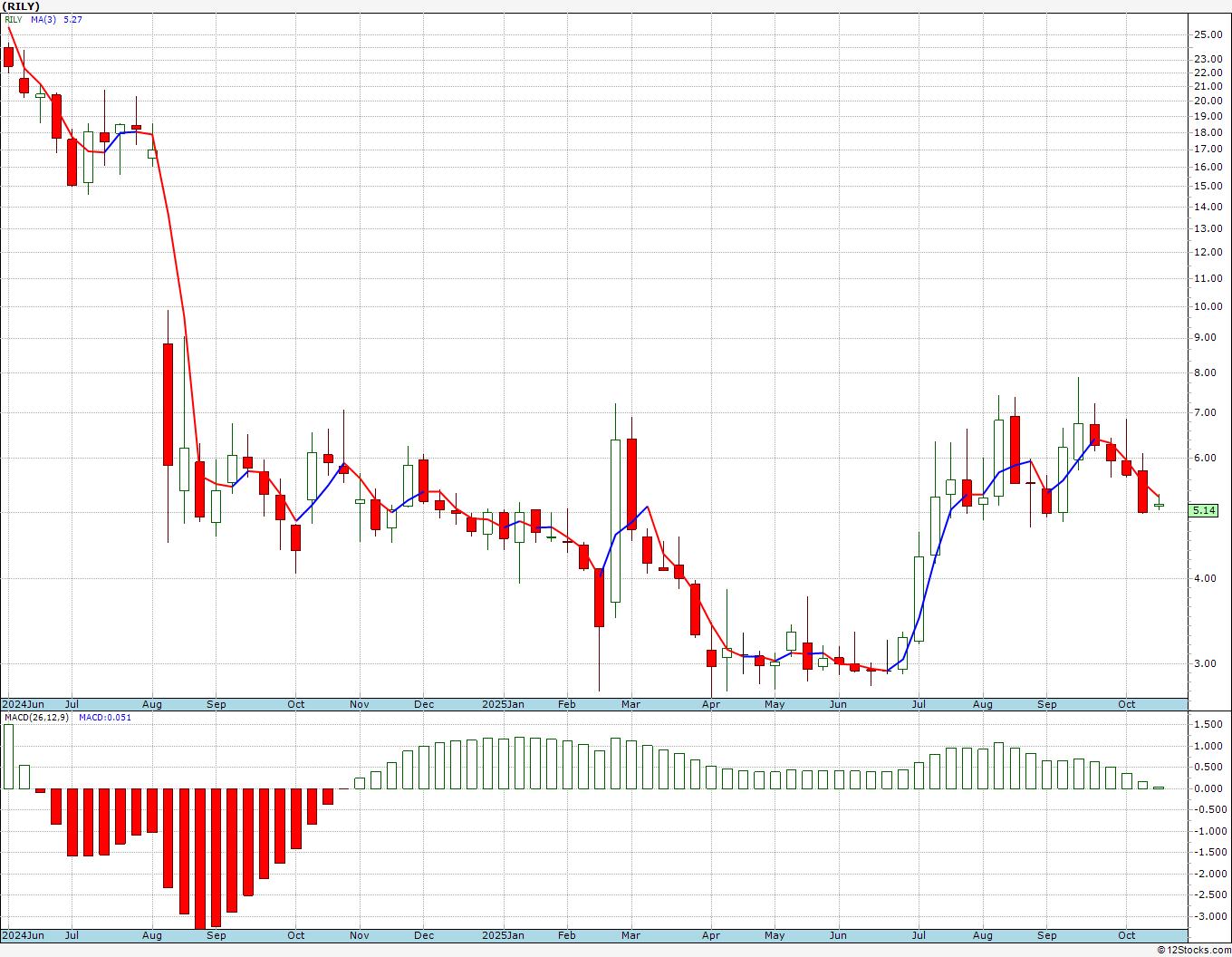Screen dimensions: 1232x957
Task: Select Mar on the price chart time axis
Action: [x=630, y=704]
